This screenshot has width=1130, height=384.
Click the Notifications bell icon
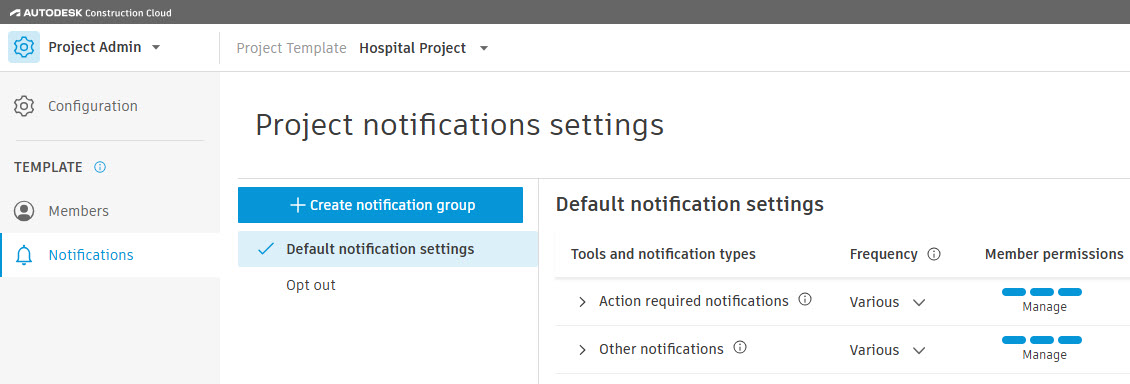point(24,255)
